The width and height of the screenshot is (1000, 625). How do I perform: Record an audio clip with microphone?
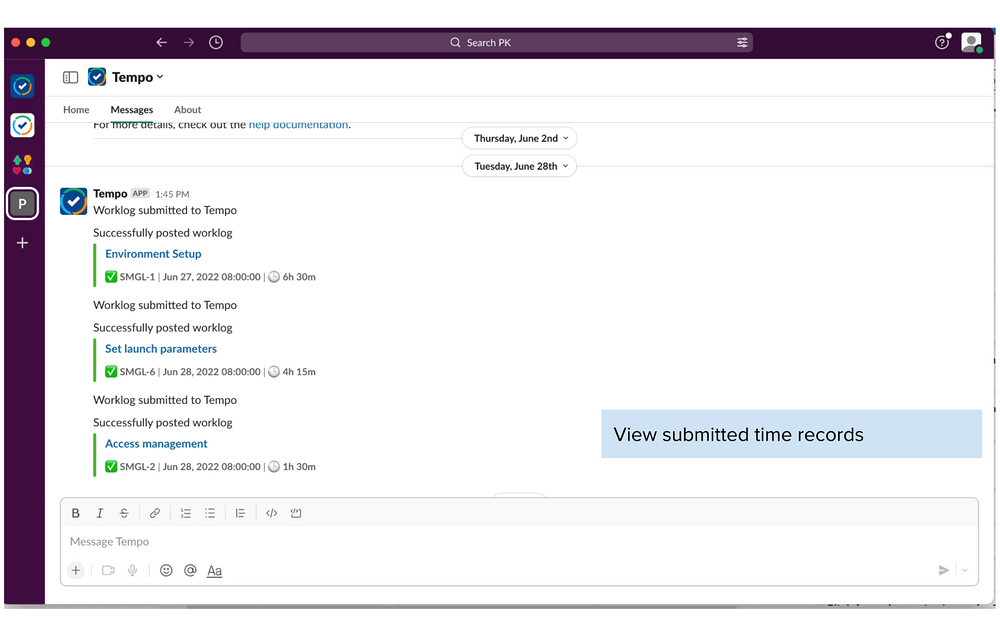pyautogui.click(x=132, y=570)
